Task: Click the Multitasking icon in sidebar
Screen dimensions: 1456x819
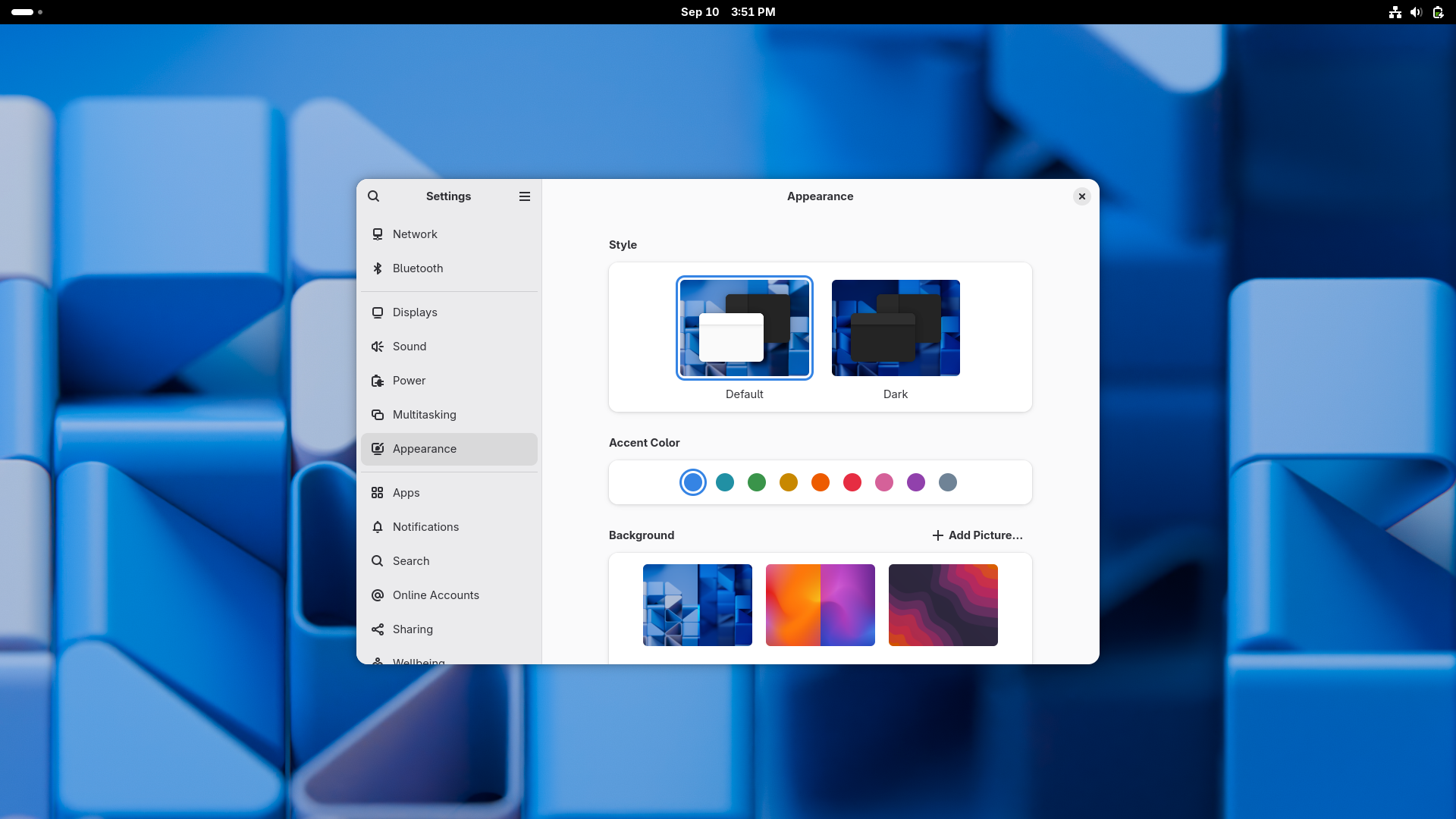Action: (x=378, y=415)
